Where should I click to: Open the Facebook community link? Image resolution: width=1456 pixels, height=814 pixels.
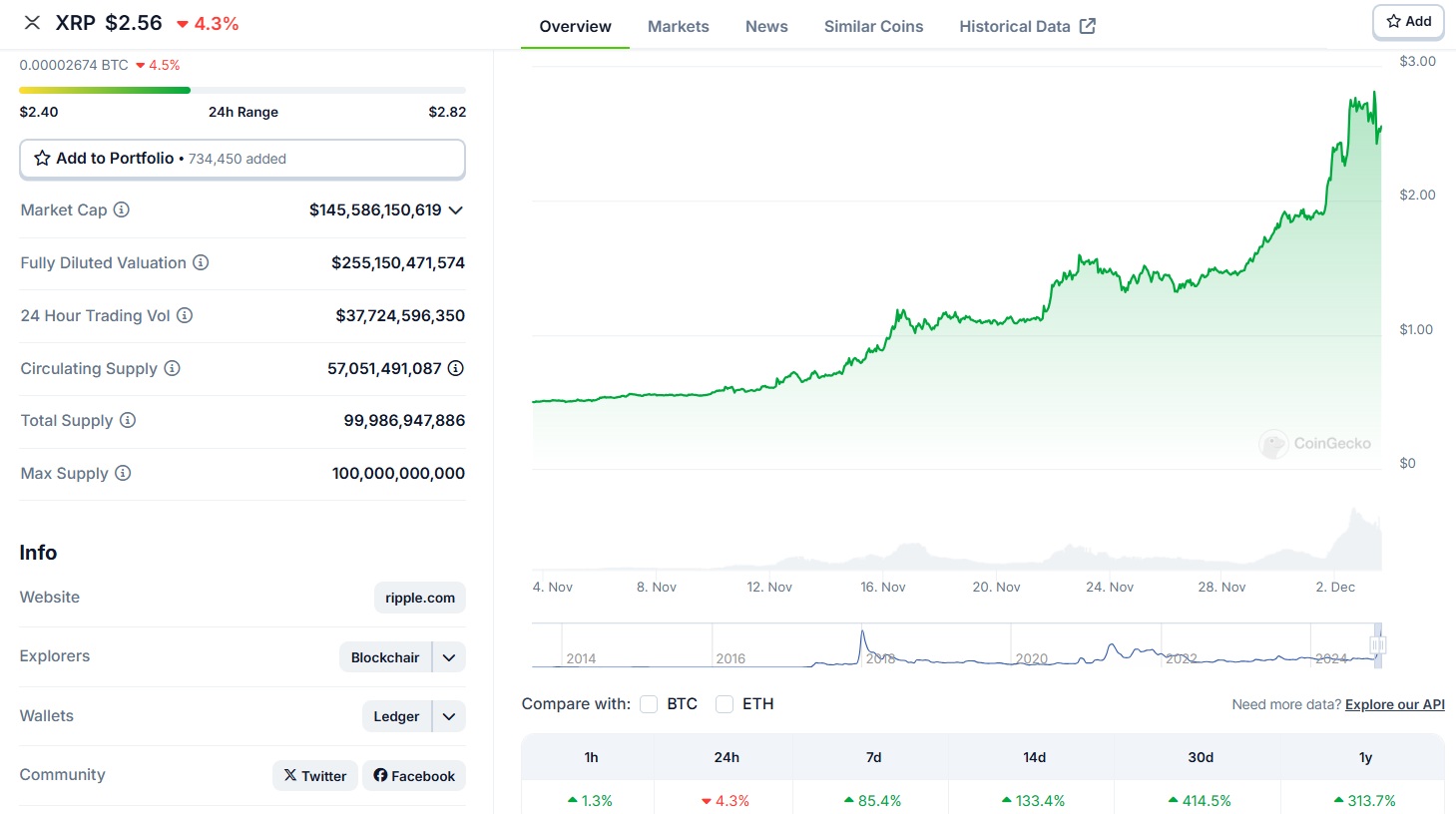point(414,775)
